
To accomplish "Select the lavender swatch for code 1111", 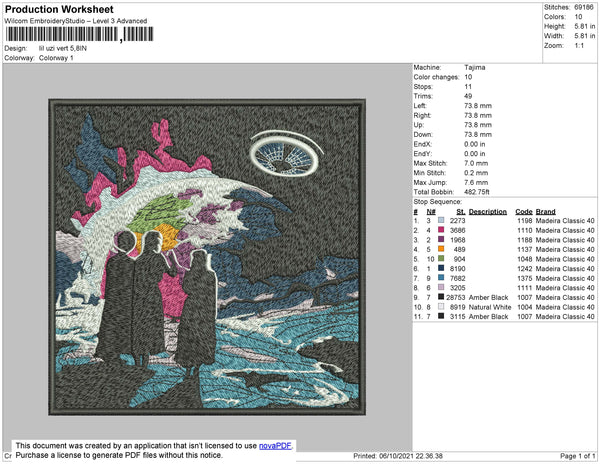I will tap(441, 287).
